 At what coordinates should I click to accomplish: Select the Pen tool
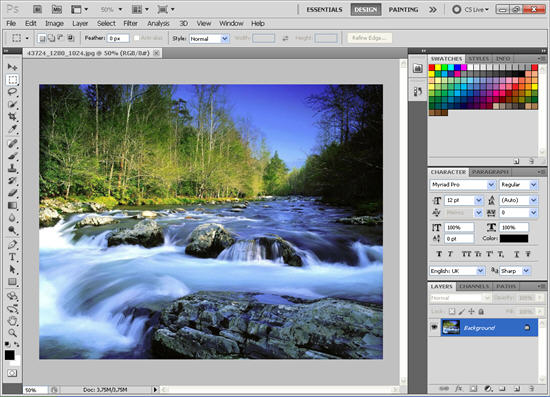pos(12,245)
